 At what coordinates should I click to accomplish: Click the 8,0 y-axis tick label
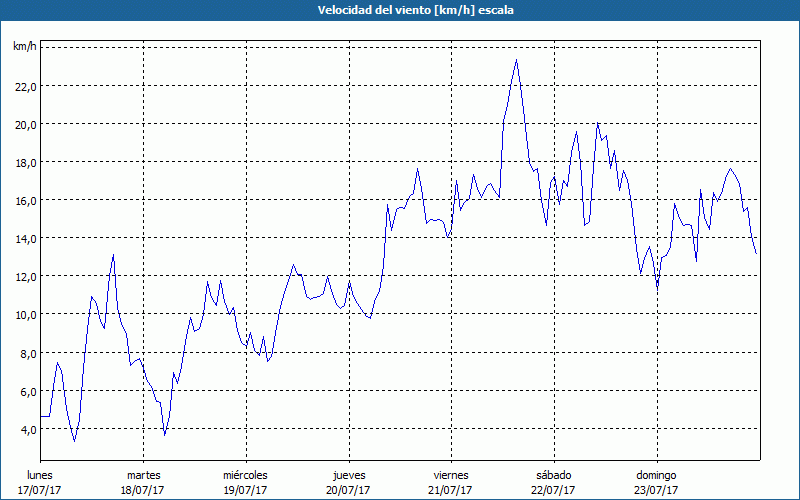pos(27,353)
